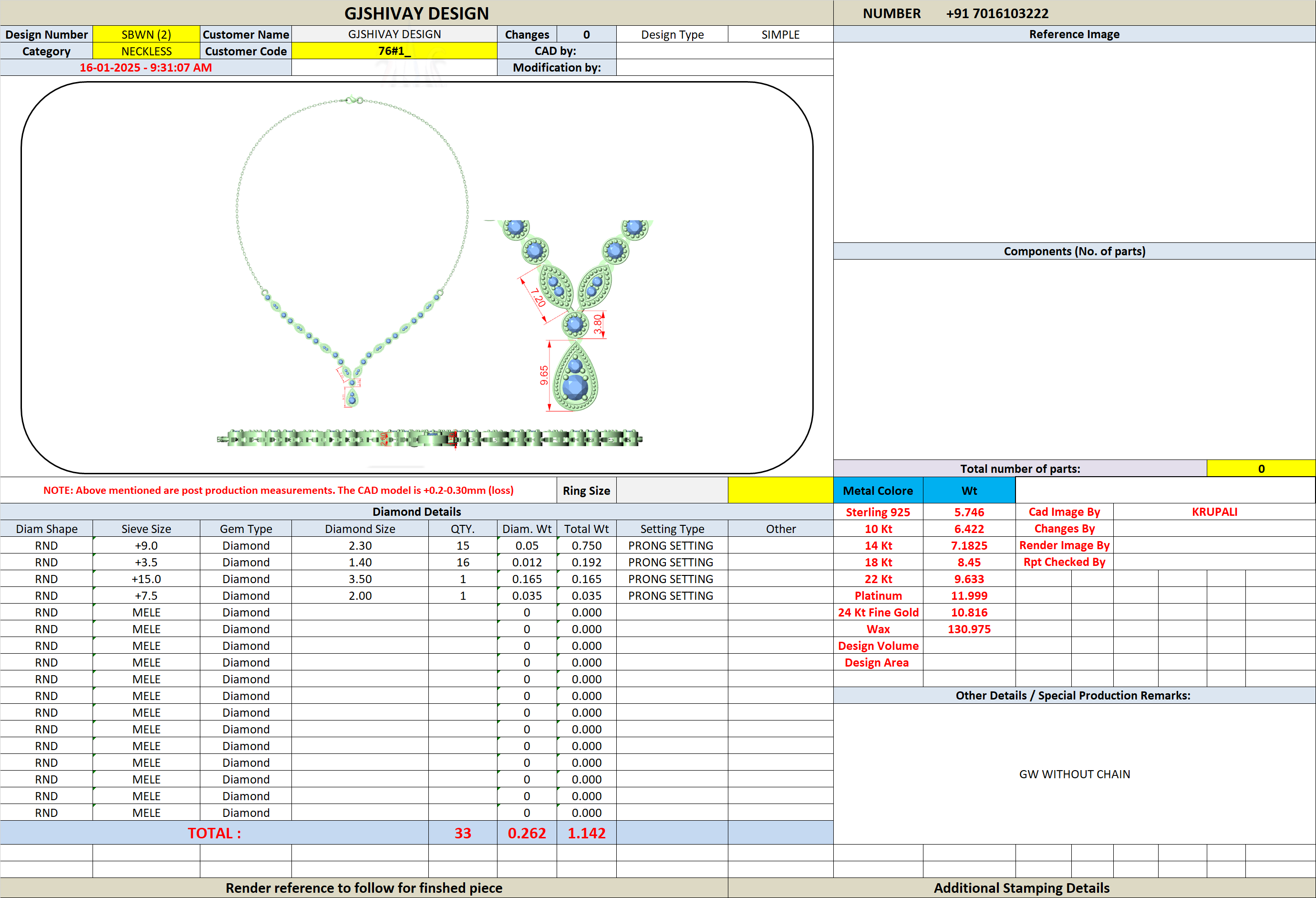The width and height of the screenshot is (1316, 898).
Task: Click the SIMPLE design type cell
Action: [780, 34]
